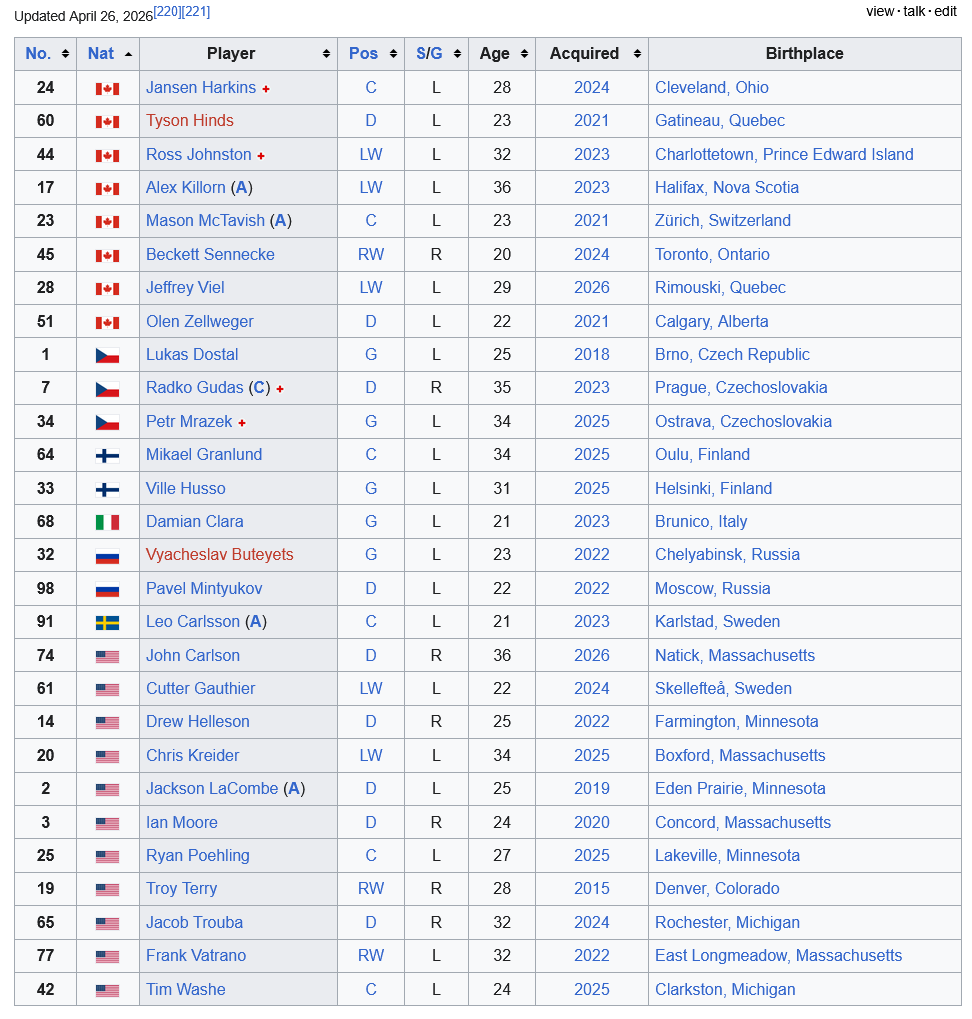Viewport: 972px width, 1019px height.
Task: Open RW position link for Beckett Sennecke
Action: (371, 254)
